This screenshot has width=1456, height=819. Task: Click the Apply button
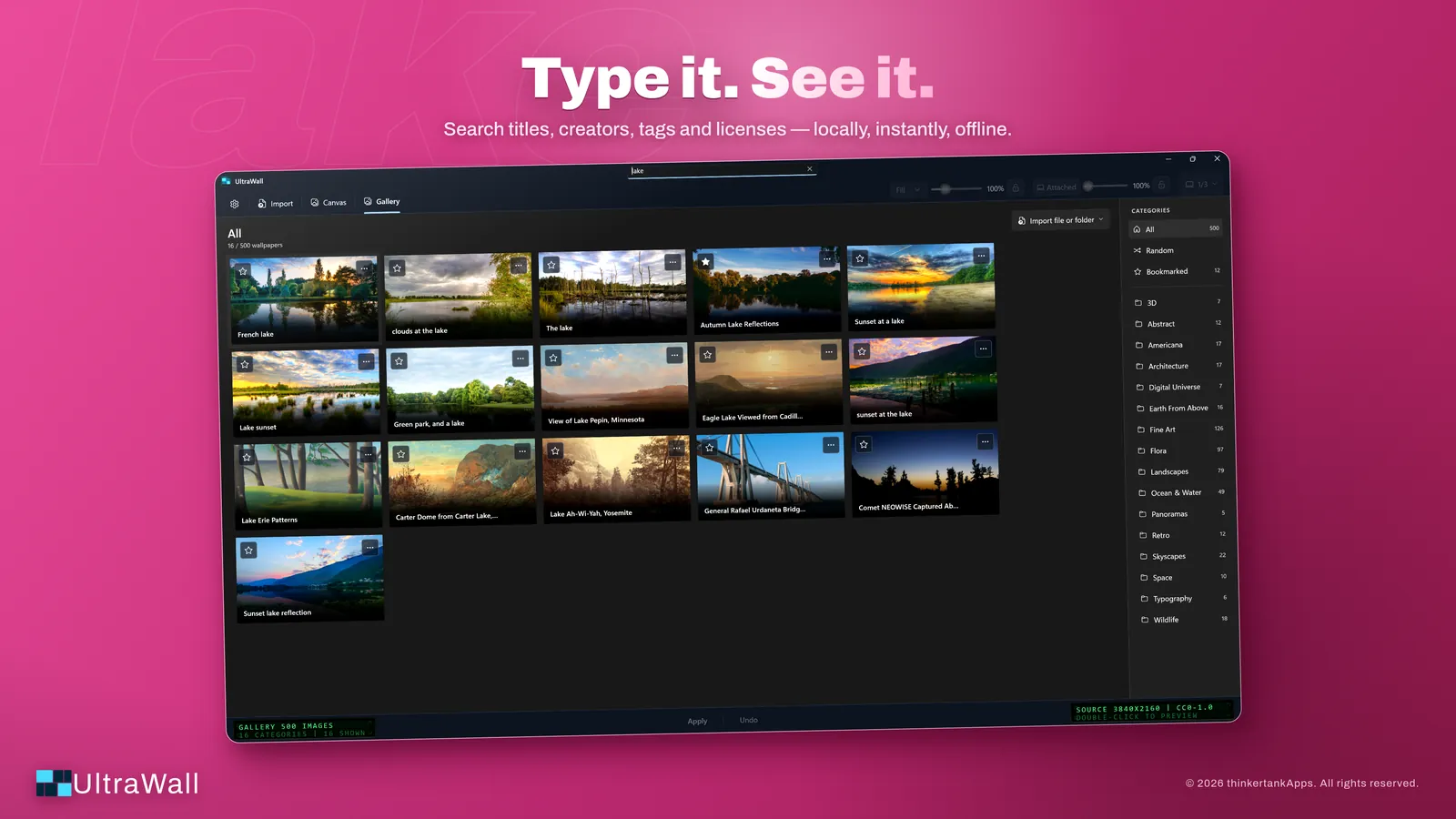(x=697, y=721)
